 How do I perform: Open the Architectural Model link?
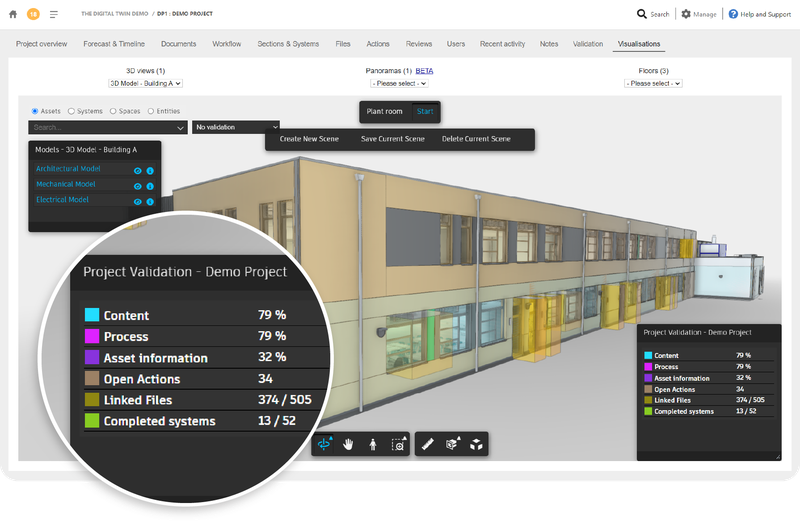[68, 168]
